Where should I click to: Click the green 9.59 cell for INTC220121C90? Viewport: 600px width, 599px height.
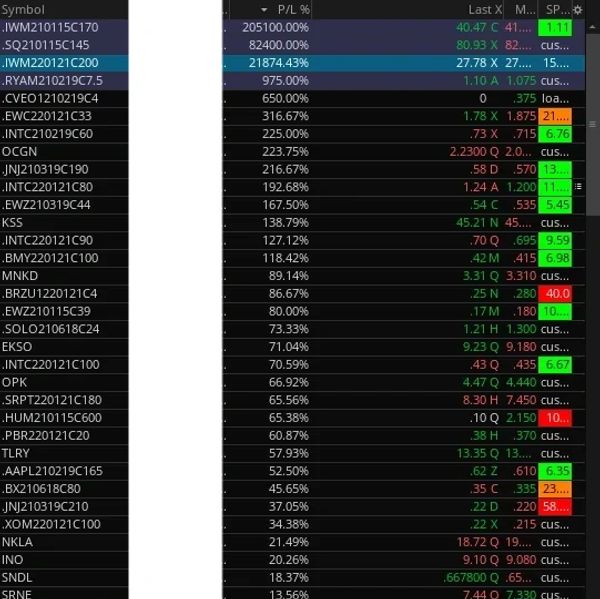click(555, 240)
